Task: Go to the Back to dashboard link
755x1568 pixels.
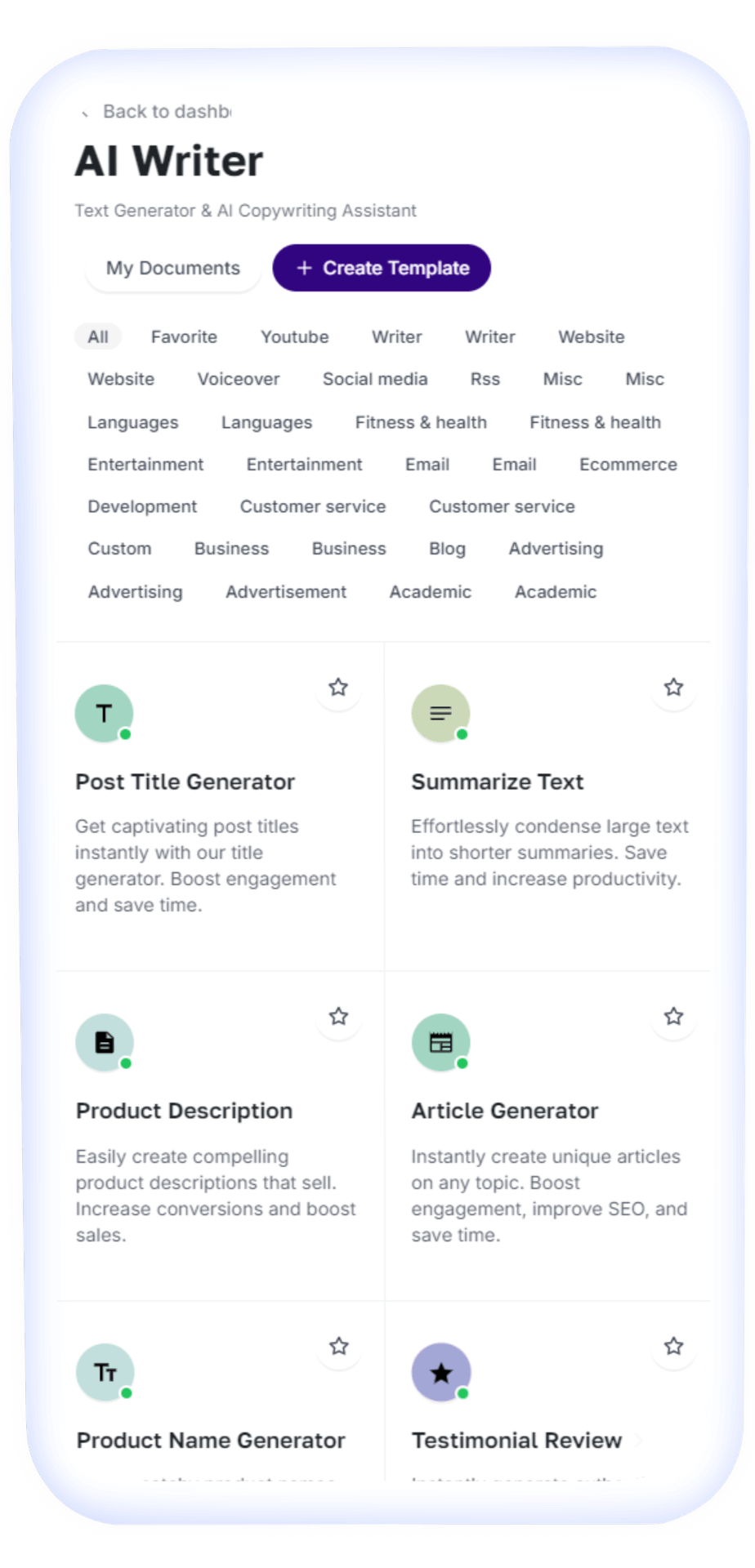Action: 166,112
